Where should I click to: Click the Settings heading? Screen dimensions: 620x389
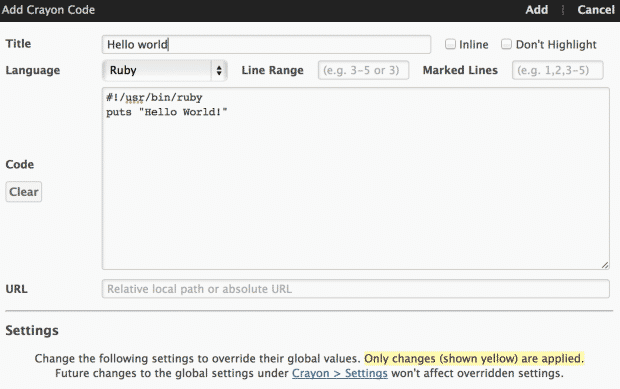click(32, 330)
